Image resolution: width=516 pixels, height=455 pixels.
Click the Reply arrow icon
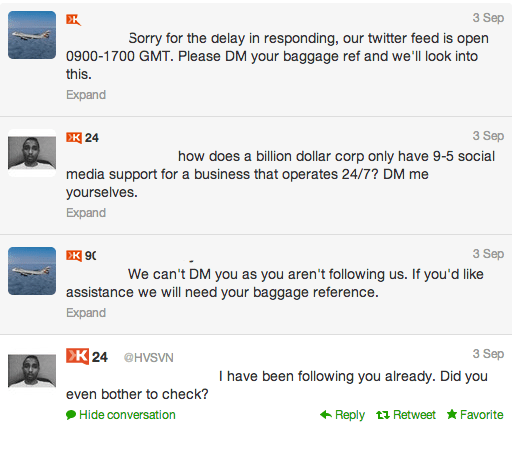pos(326,415)
